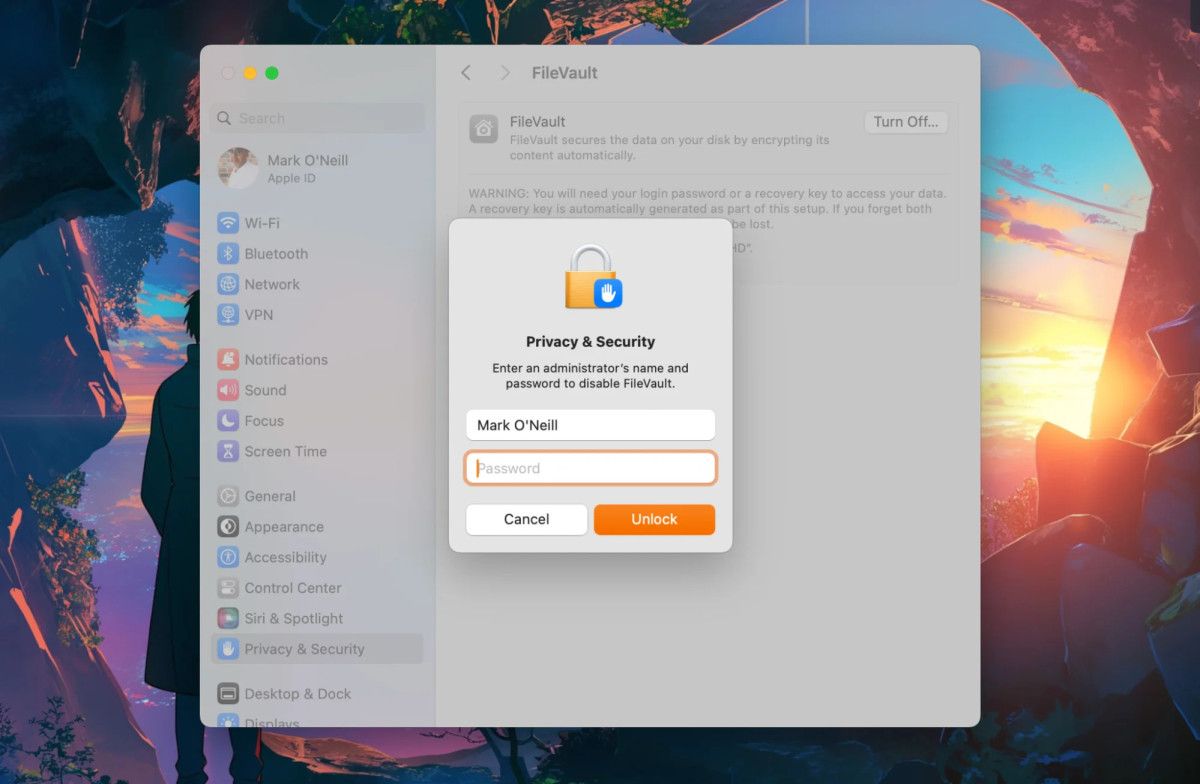
Task: Click the Turn Off FileVault button
Action: click(x=905, y=122)
